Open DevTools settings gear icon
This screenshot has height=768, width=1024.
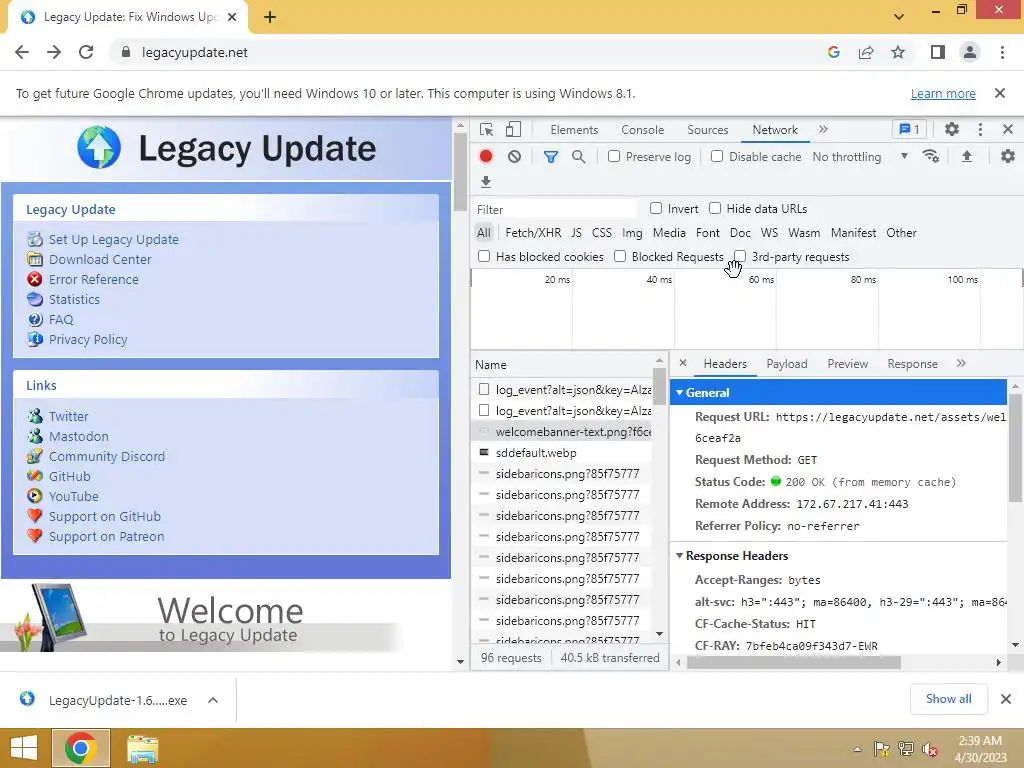click(x=952, y=129)
